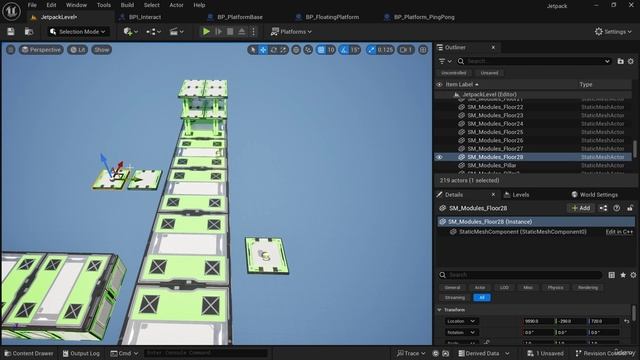Stop the play session
The height and width of the screenshot is (360, 640).
click(x=230, y=31)
